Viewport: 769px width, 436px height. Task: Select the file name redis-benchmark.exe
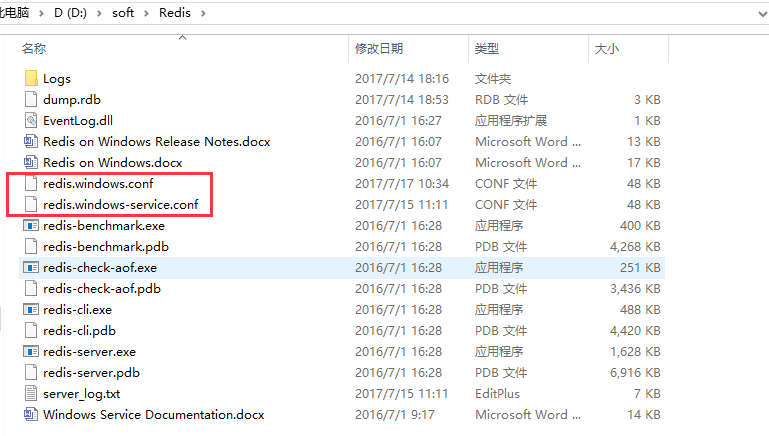tap(104, 226)
